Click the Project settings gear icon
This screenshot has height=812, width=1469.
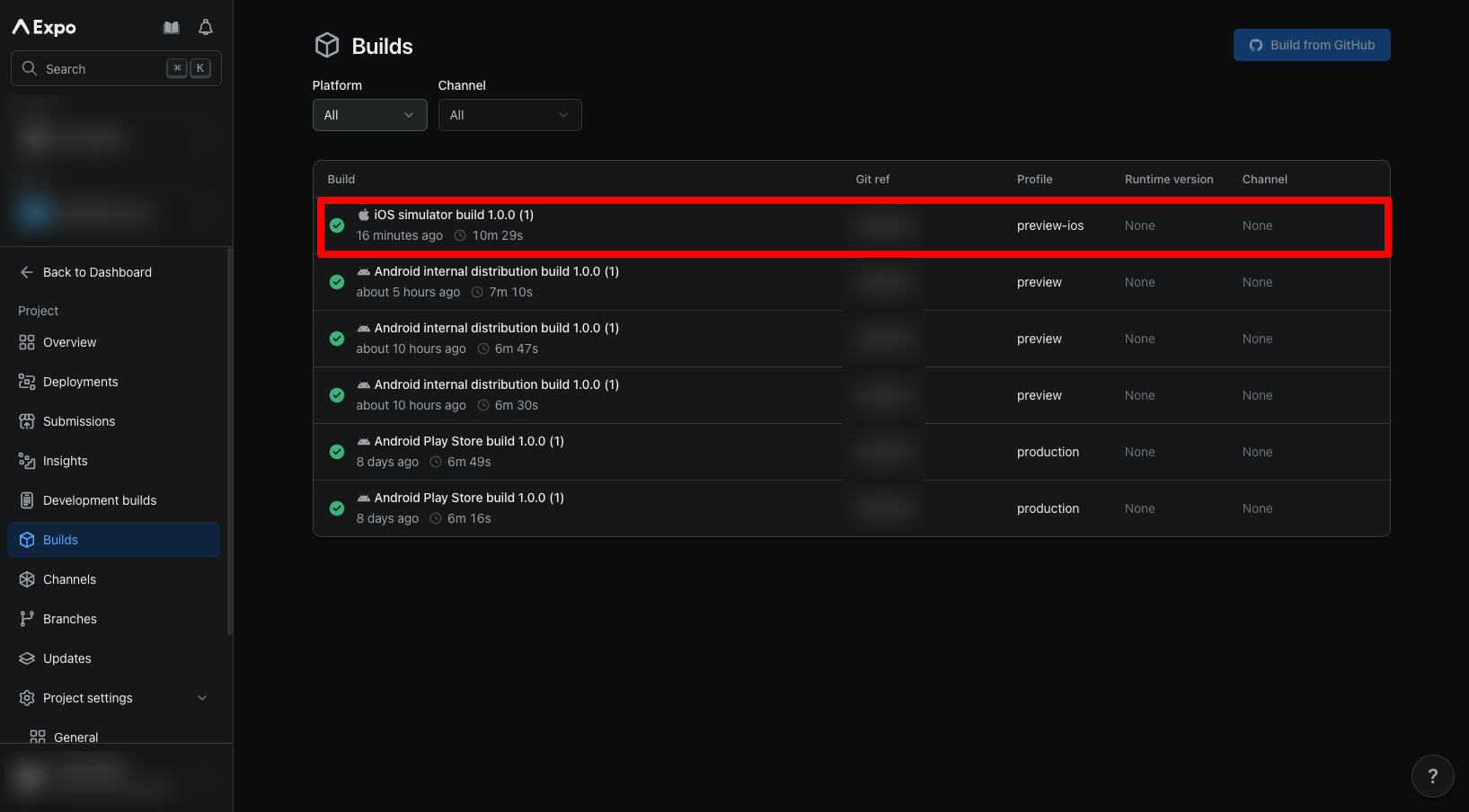27,698
